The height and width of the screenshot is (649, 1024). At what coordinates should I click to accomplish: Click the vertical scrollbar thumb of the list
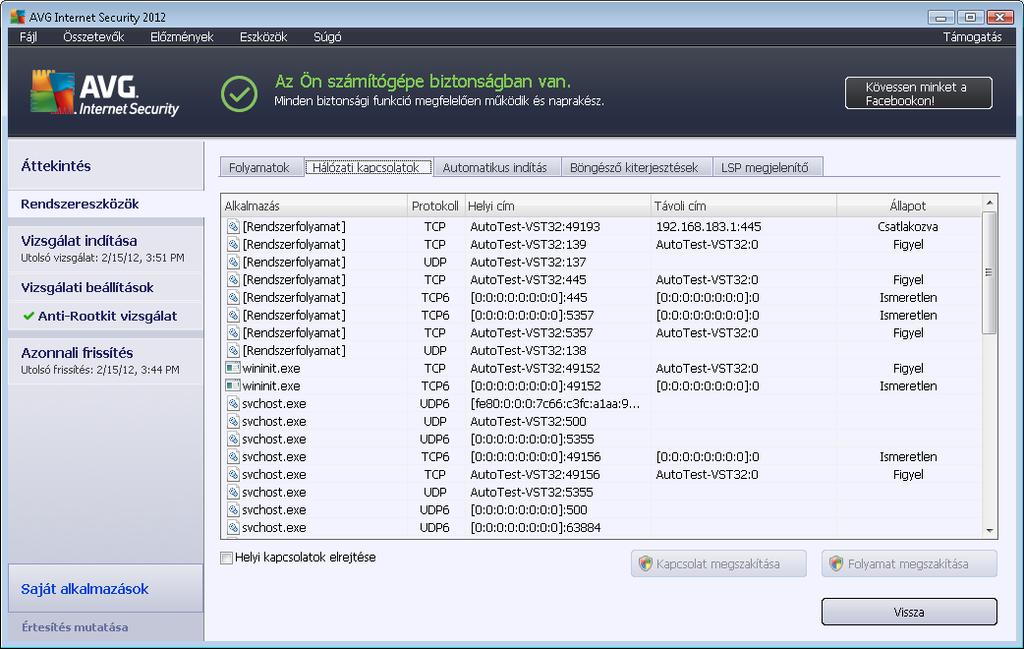click(x=989, y=272)
